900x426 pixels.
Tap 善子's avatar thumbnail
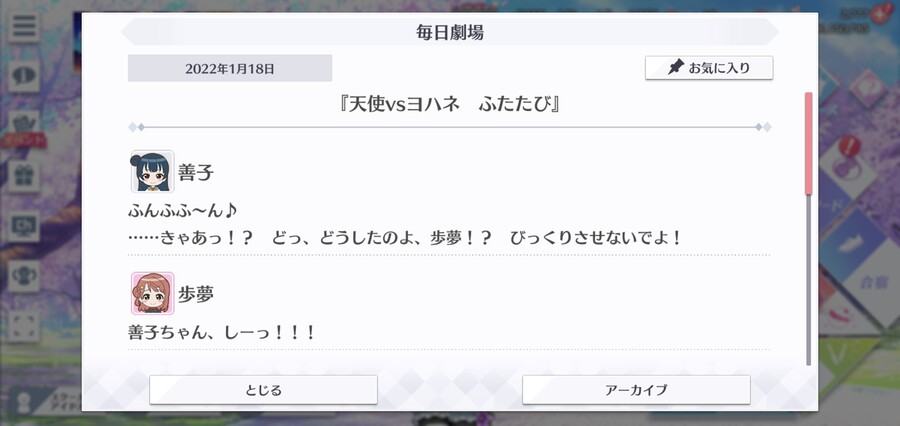152,171
